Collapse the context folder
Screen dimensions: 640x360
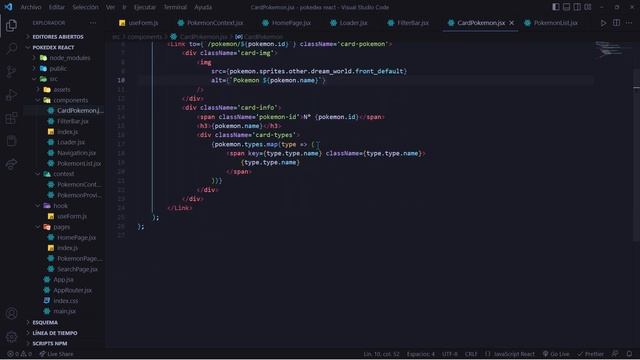click(64, 174)
